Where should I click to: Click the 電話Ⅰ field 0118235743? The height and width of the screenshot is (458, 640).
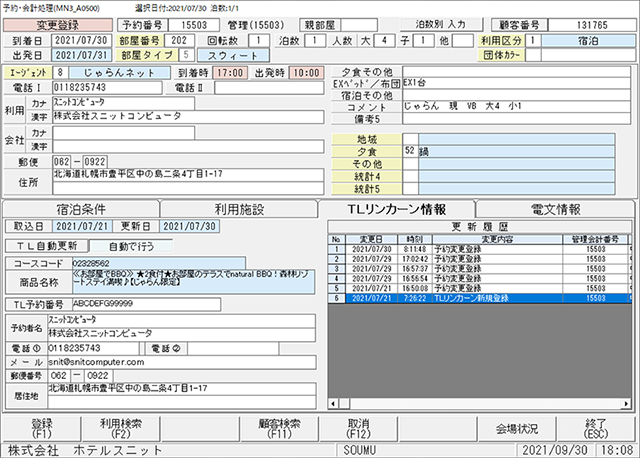click(107, 87)
